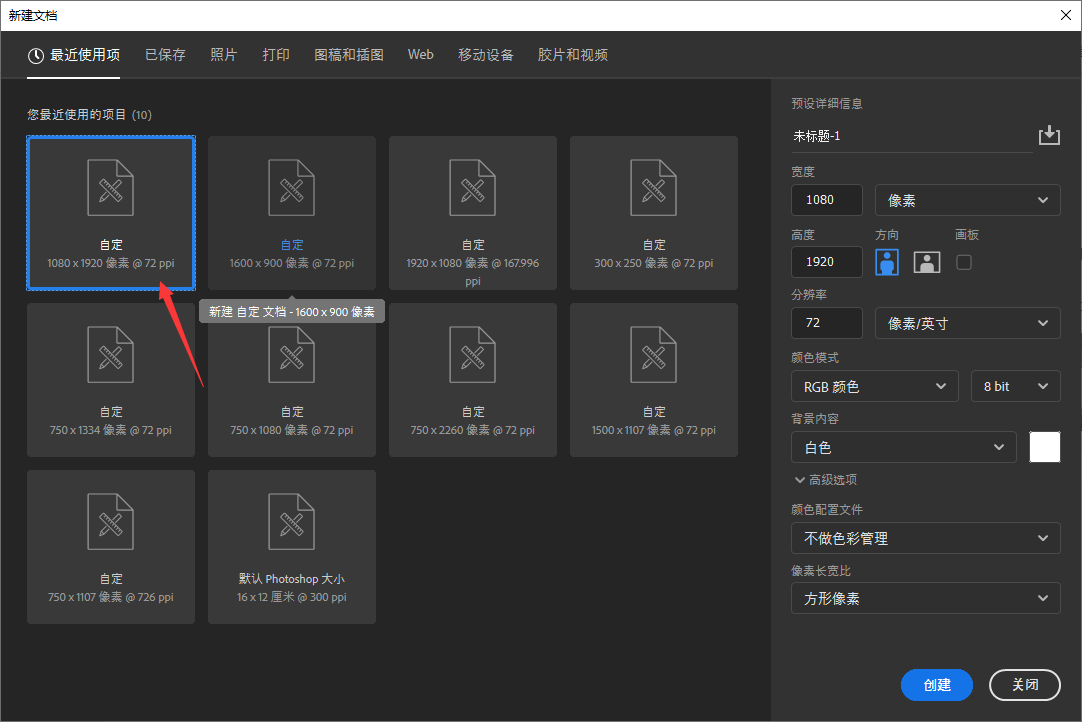Viewport: 1082px width, 722px height.
Task: Enable the 画板 artboard checkbox
Action: pyautogui.click(x=964, y=262)
